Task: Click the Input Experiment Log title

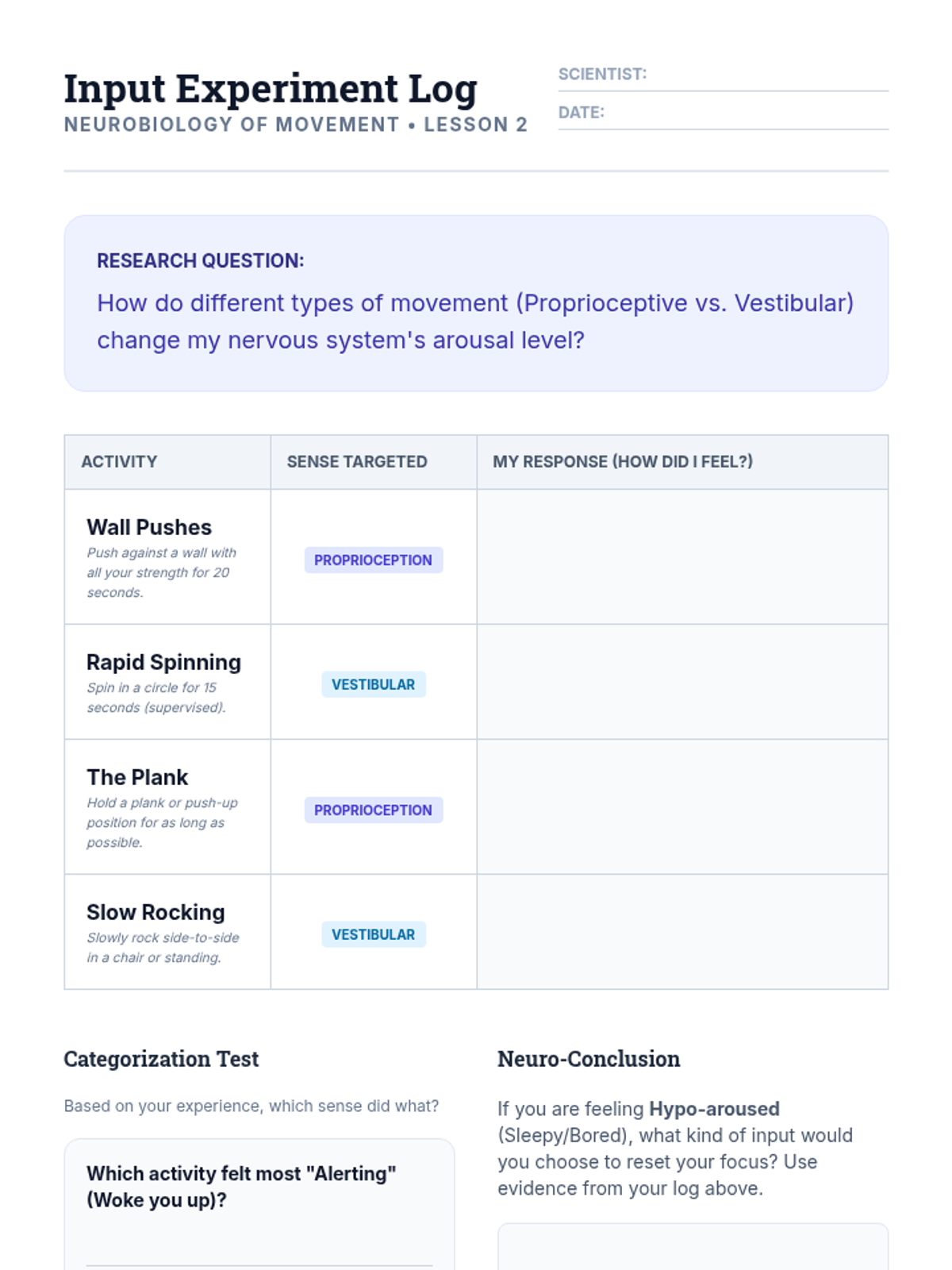Action: point(271,89)
